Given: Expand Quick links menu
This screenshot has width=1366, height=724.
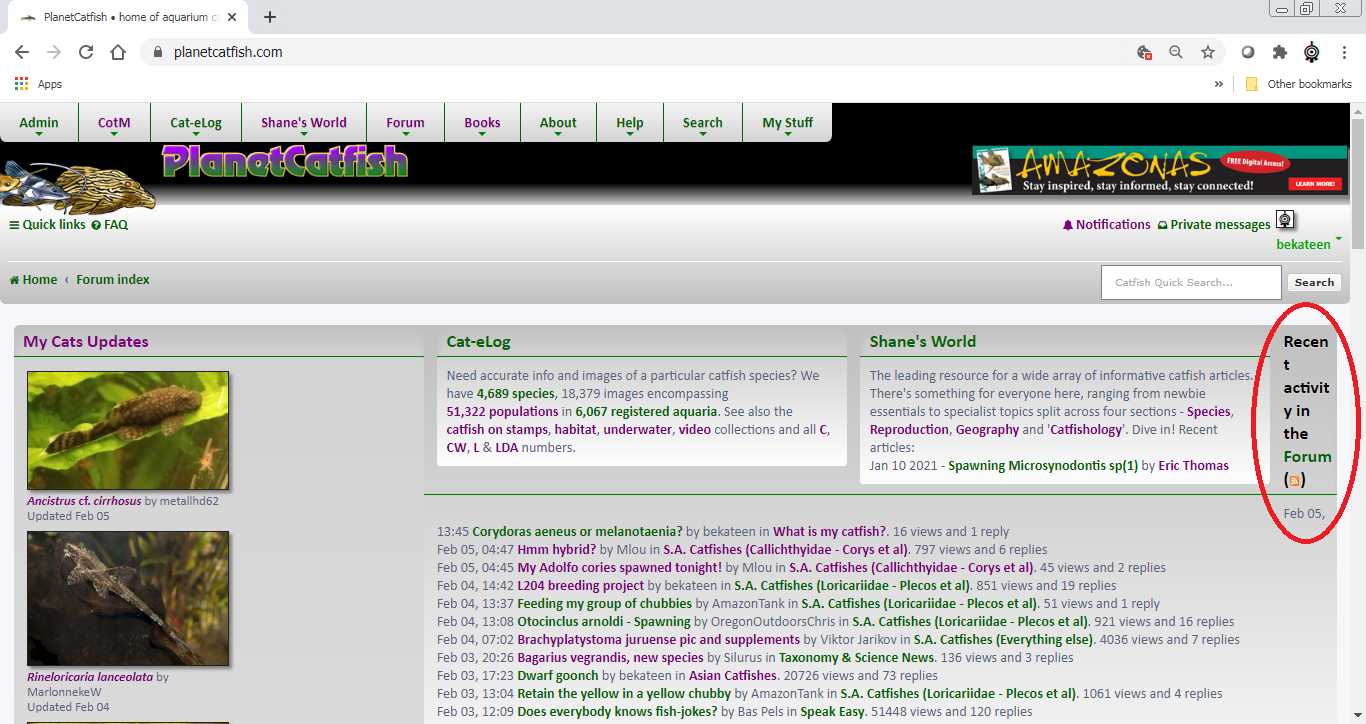Looking at the screenshot, I should 47,225.
